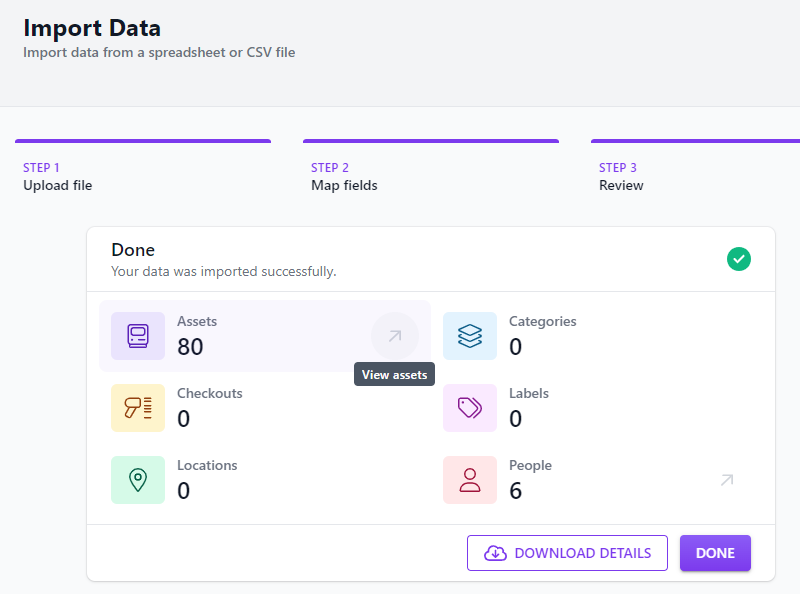Open the View assets arrow icon
This screenshot has width=800, height=594.
[395, 336]
